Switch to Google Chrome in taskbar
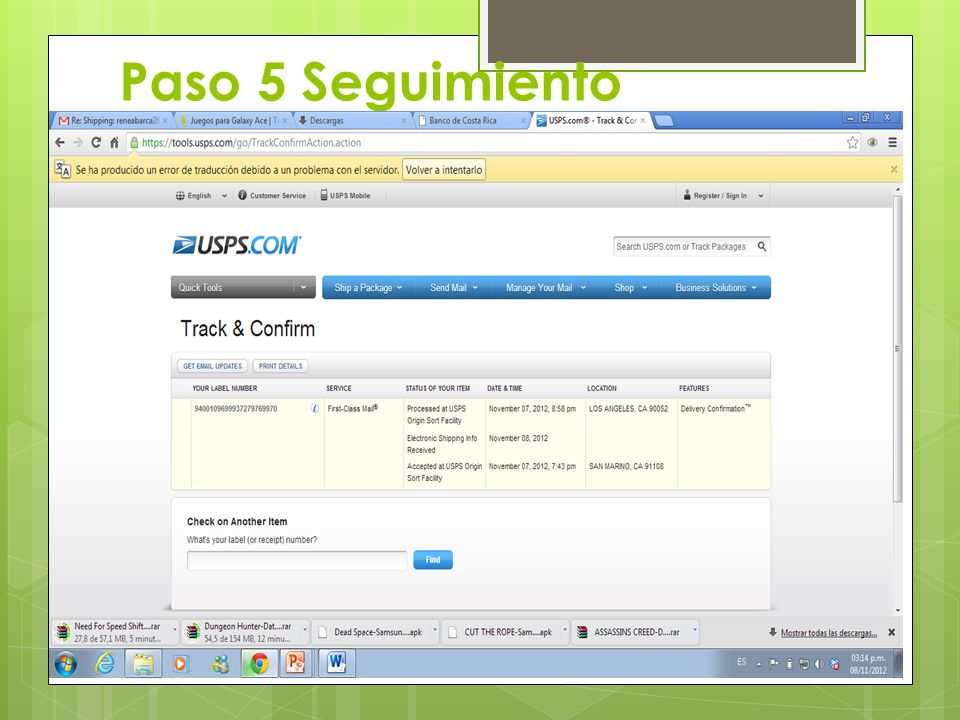Viewport: 960px width, 720px height. [x=259, y=664]
